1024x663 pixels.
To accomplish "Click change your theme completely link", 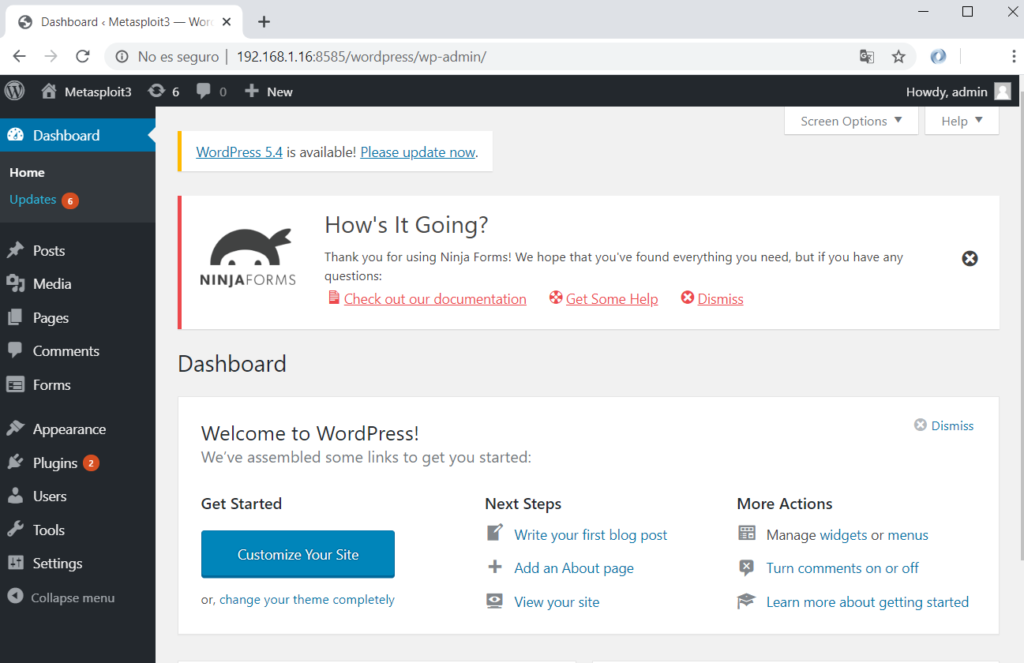I will coord(307,600).
